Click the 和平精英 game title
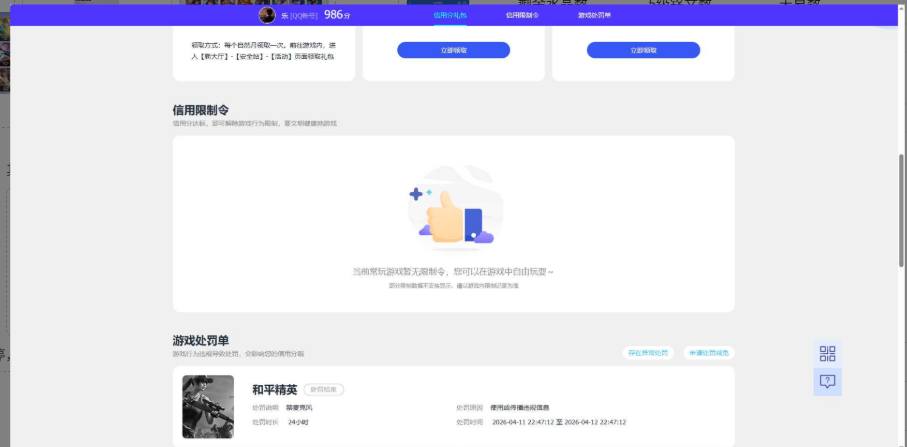The height and width of the screenshot is (447, 907). (x=275, y=390)
